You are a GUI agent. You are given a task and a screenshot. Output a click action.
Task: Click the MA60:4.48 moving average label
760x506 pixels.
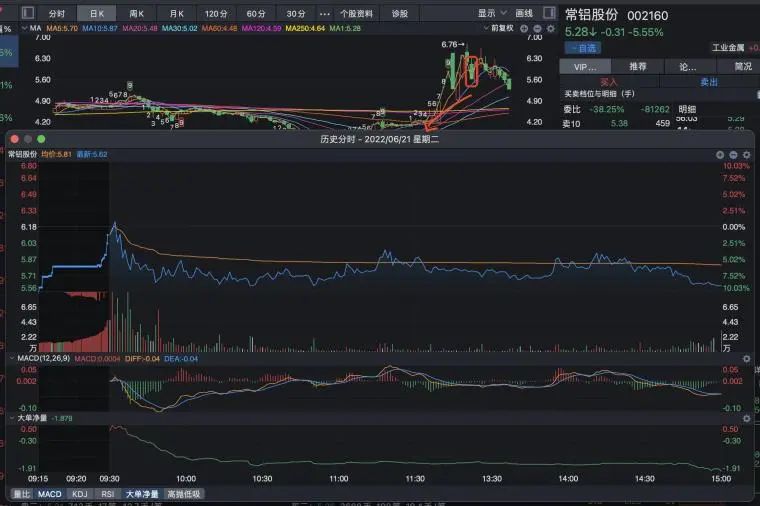(x=219, y=28)
